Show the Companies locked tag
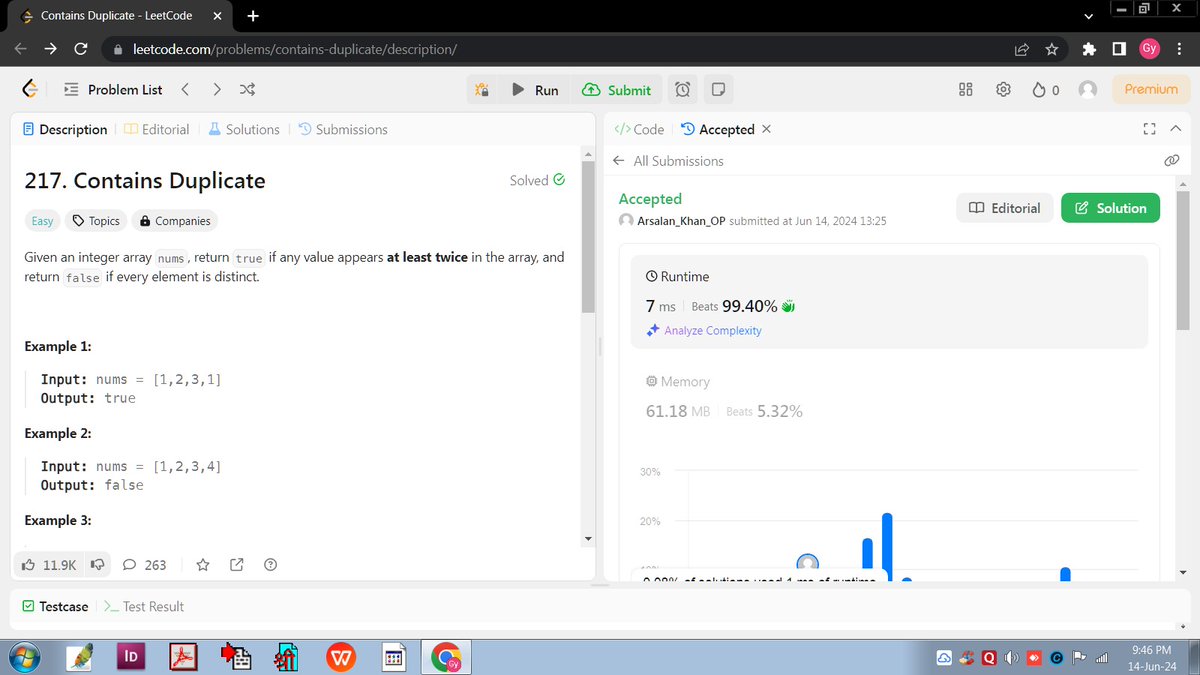Viewport: 1200px width, 675px height. point(176,221)
